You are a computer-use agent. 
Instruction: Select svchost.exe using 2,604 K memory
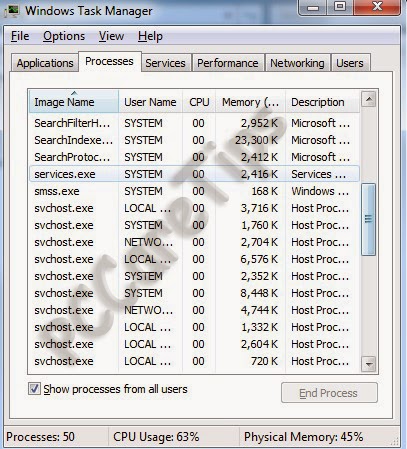(194, 344)
